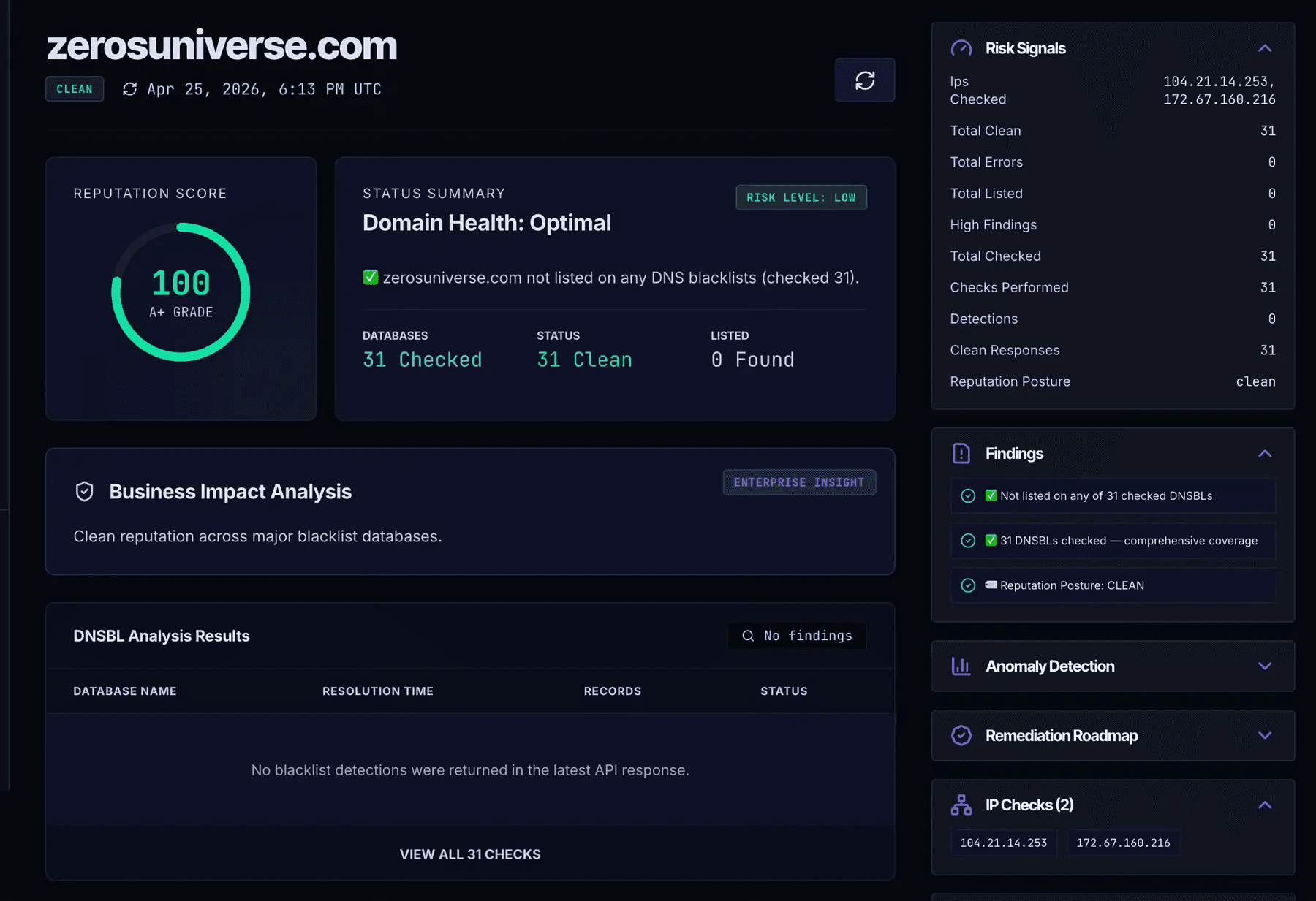
Task: Select the 172.67.160.216 IP chip
Action: tap(1124, 843)
